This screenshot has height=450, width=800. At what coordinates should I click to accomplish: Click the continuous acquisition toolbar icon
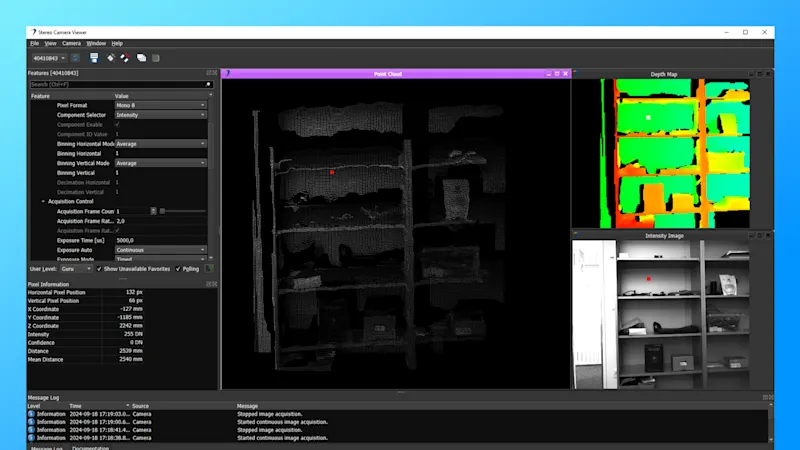pos(125,58)
